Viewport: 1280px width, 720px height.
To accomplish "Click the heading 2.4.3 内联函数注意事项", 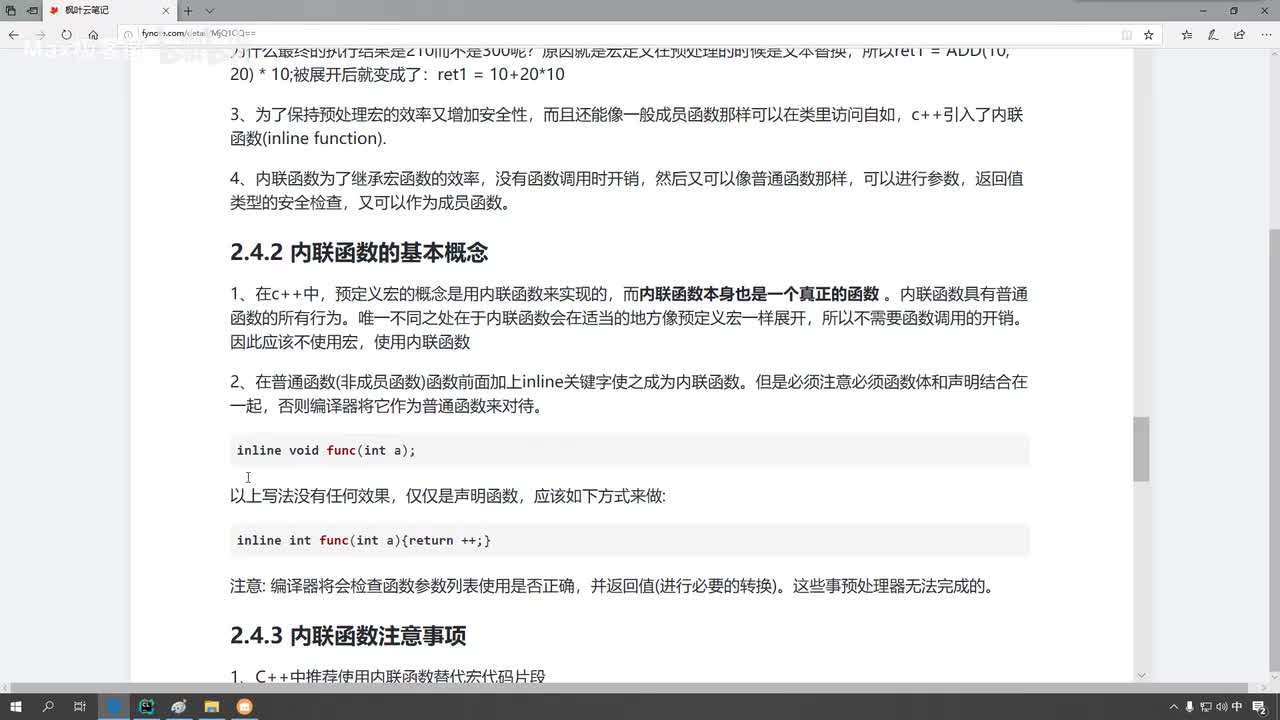I will click(x=348, y=636).
